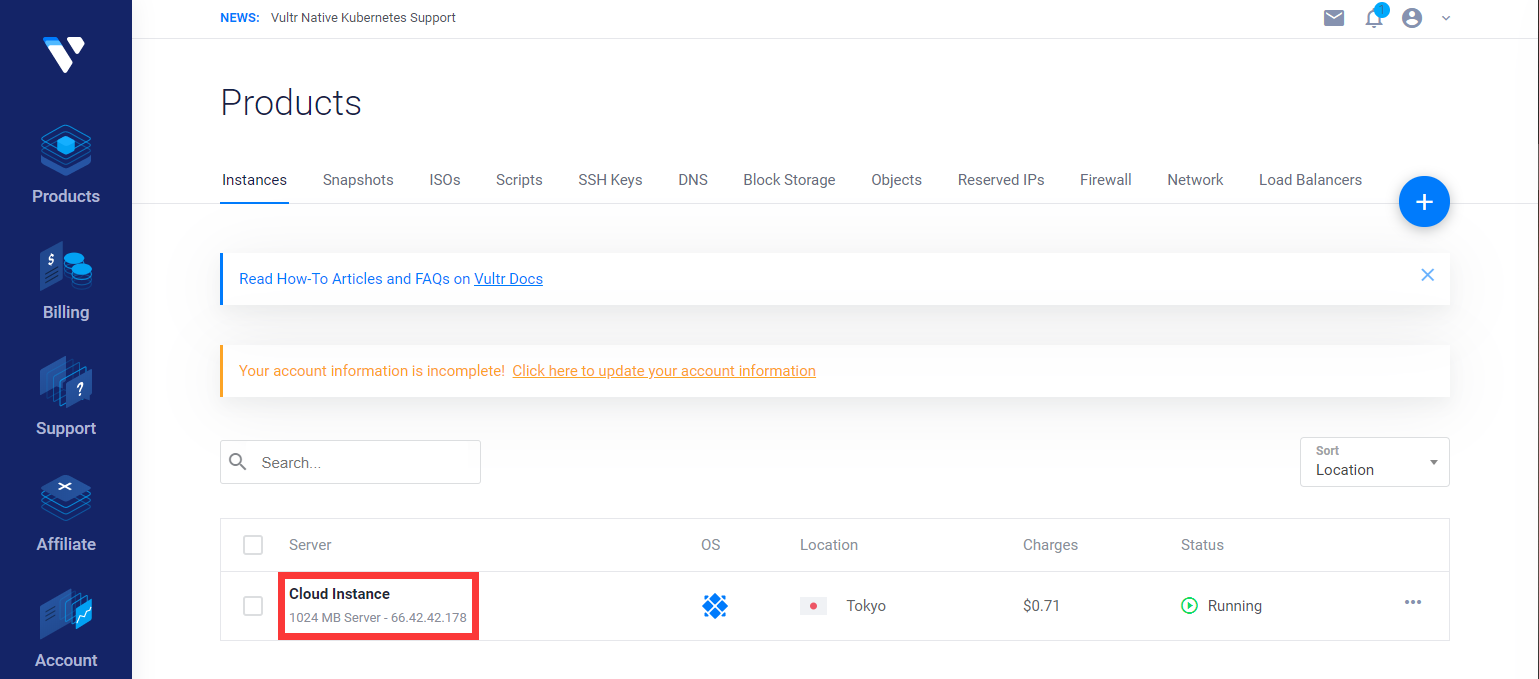Click the Charges column header

point(1050,545)
